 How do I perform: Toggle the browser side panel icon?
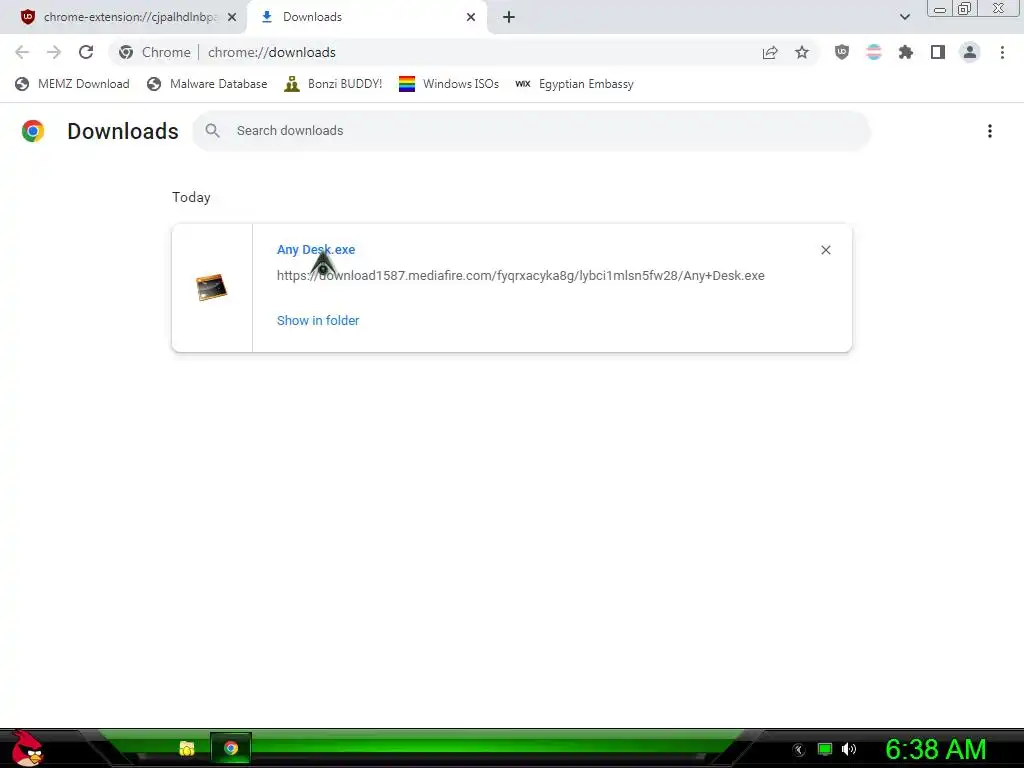pos(938,52)
